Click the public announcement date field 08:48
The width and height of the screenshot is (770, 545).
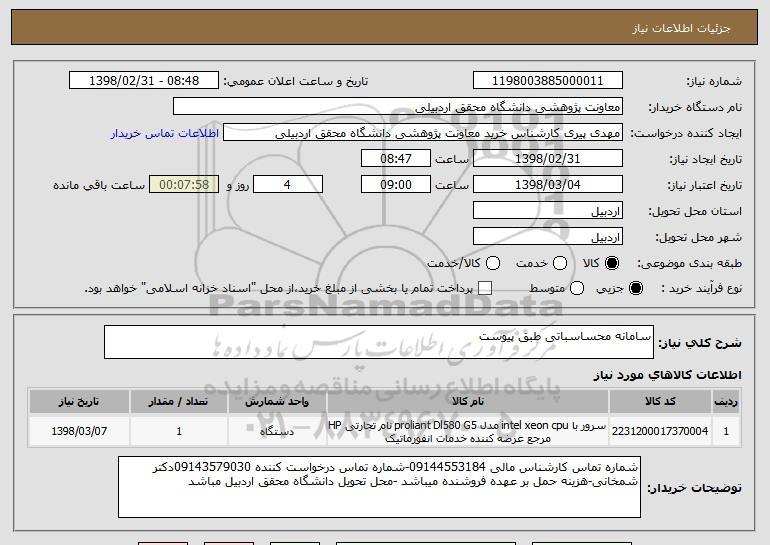click(144, 81)
